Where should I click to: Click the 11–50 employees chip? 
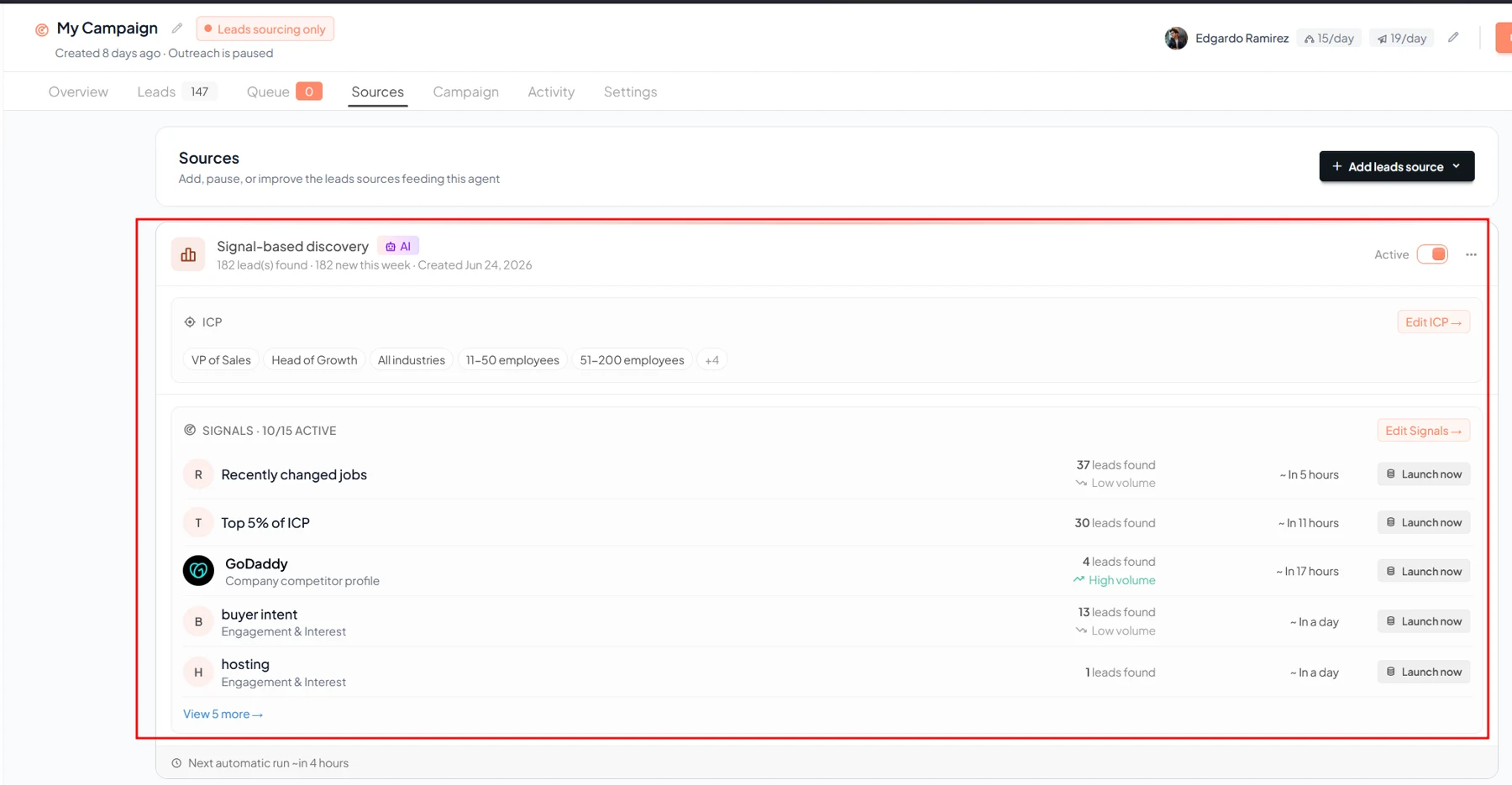512,360
